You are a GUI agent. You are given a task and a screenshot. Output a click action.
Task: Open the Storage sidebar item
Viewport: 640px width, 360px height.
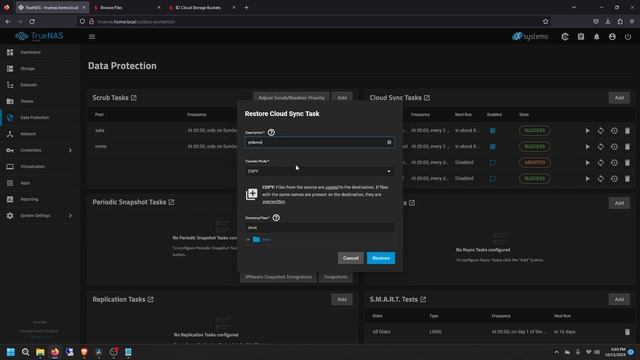click(27, 69)
